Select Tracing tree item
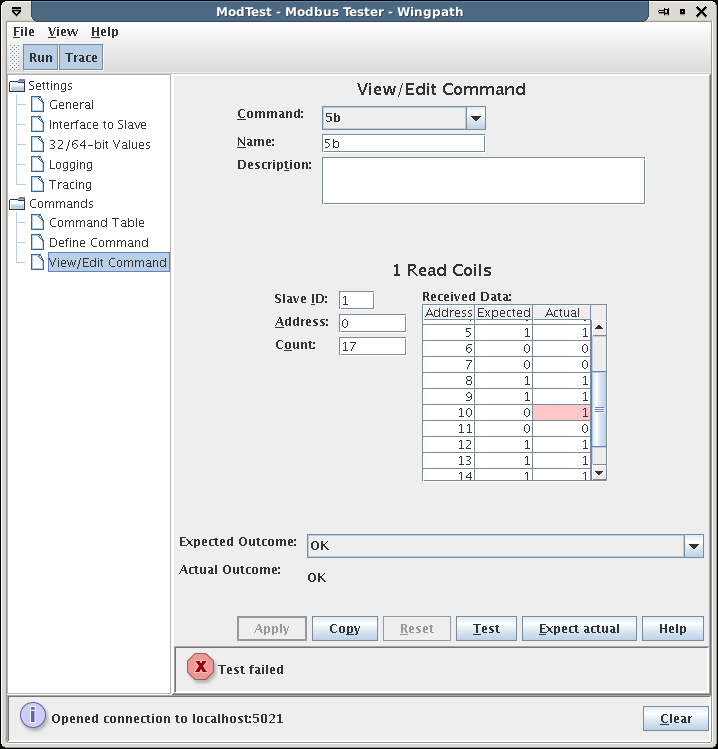The width and height of the screenshot is (718, 749). tap(70, 184)
